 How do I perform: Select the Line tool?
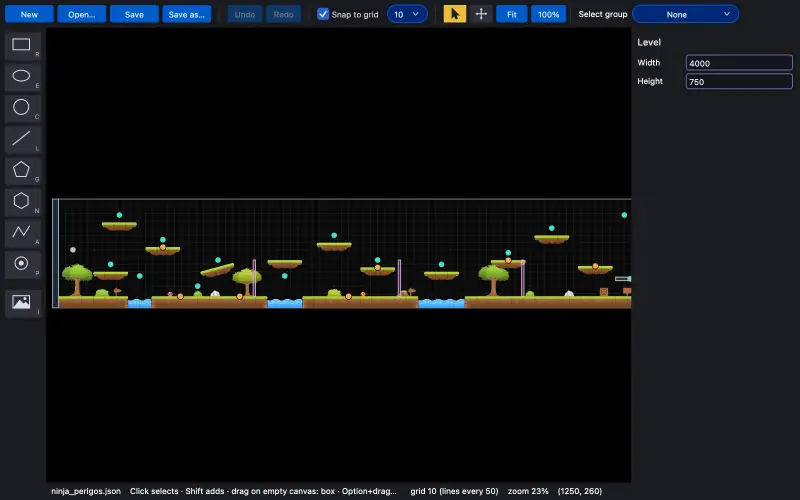pos(23,139)
